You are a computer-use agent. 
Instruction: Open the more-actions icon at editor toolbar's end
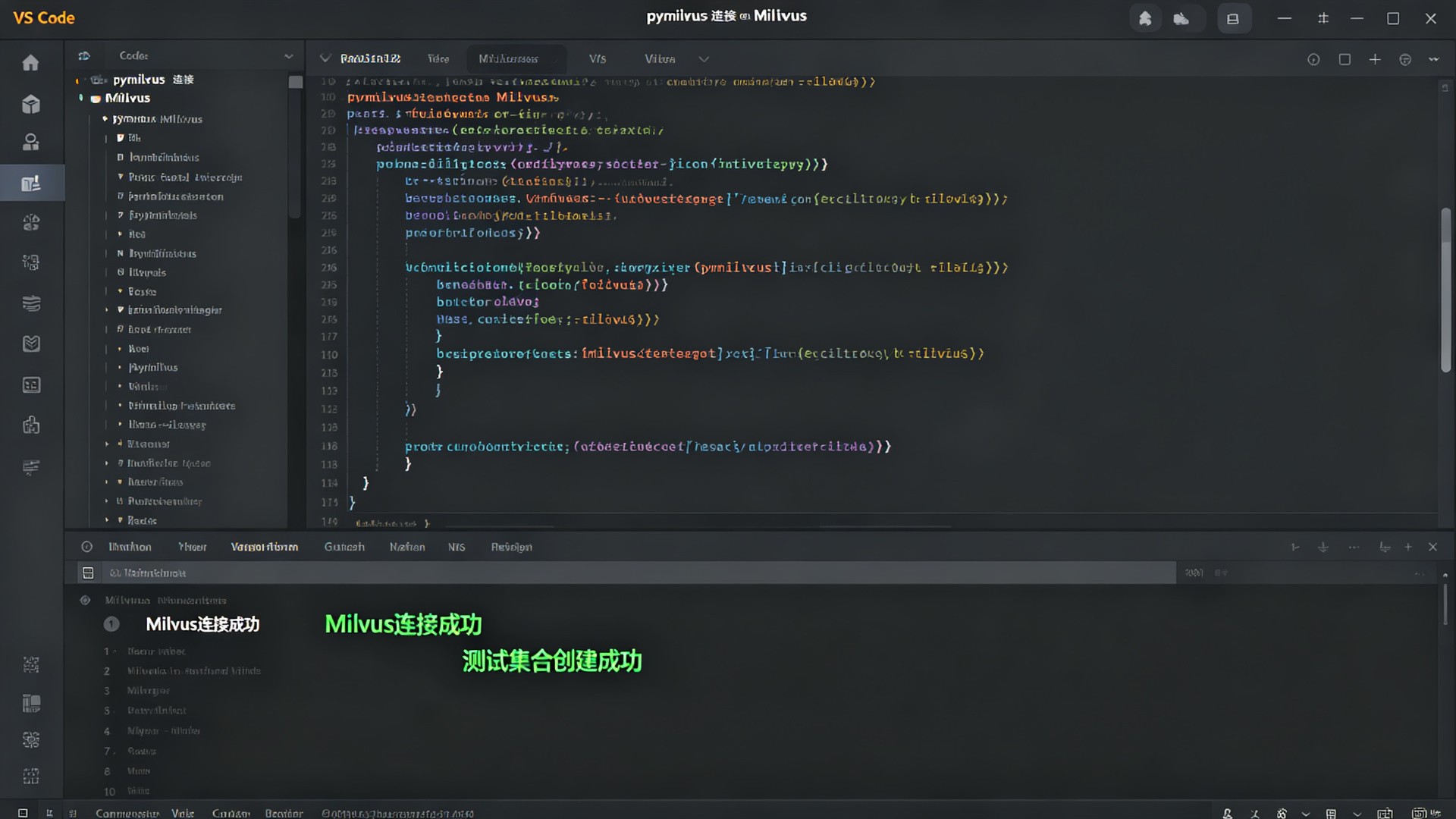[1434, 59]
